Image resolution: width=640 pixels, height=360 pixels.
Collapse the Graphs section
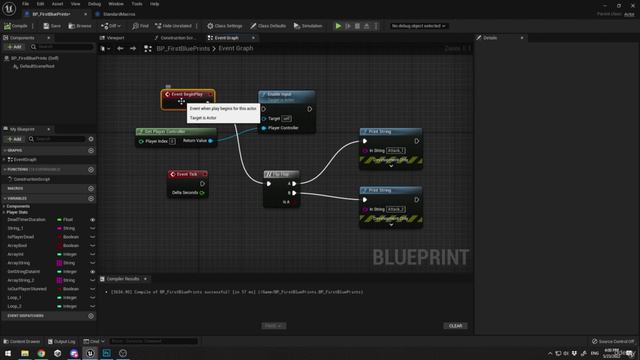[4, 151]
